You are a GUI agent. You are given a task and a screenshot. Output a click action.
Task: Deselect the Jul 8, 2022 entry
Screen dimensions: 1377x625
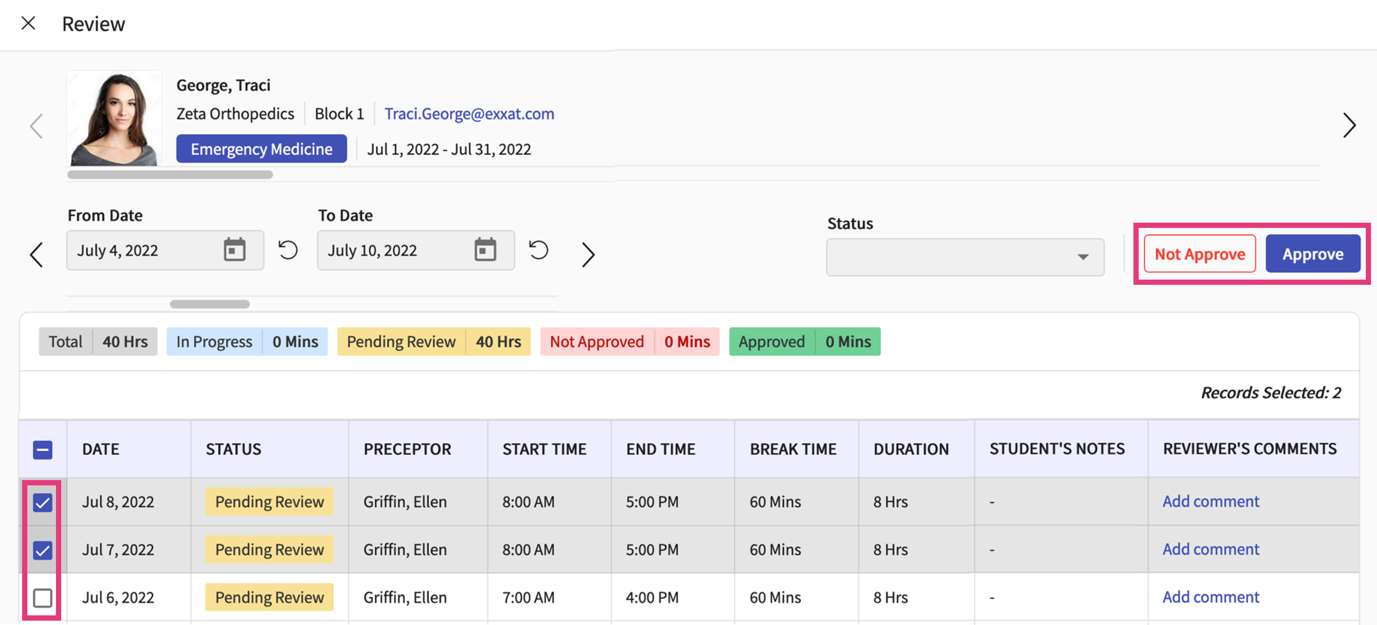point(42,502)
